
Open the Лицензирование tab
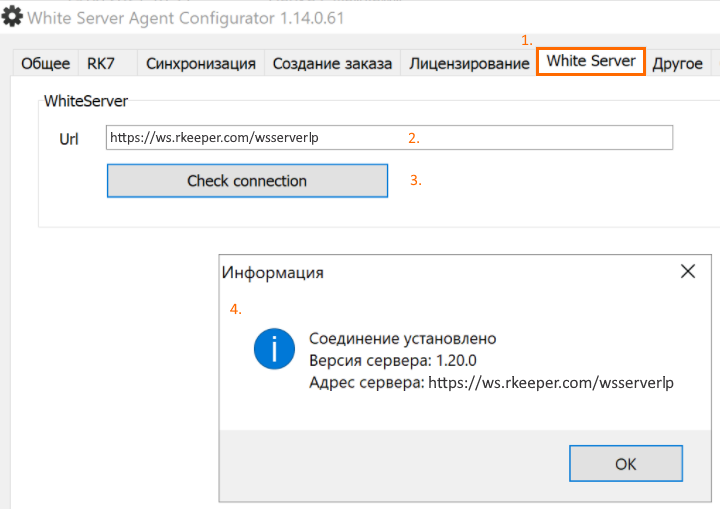[x=469, y=63]
